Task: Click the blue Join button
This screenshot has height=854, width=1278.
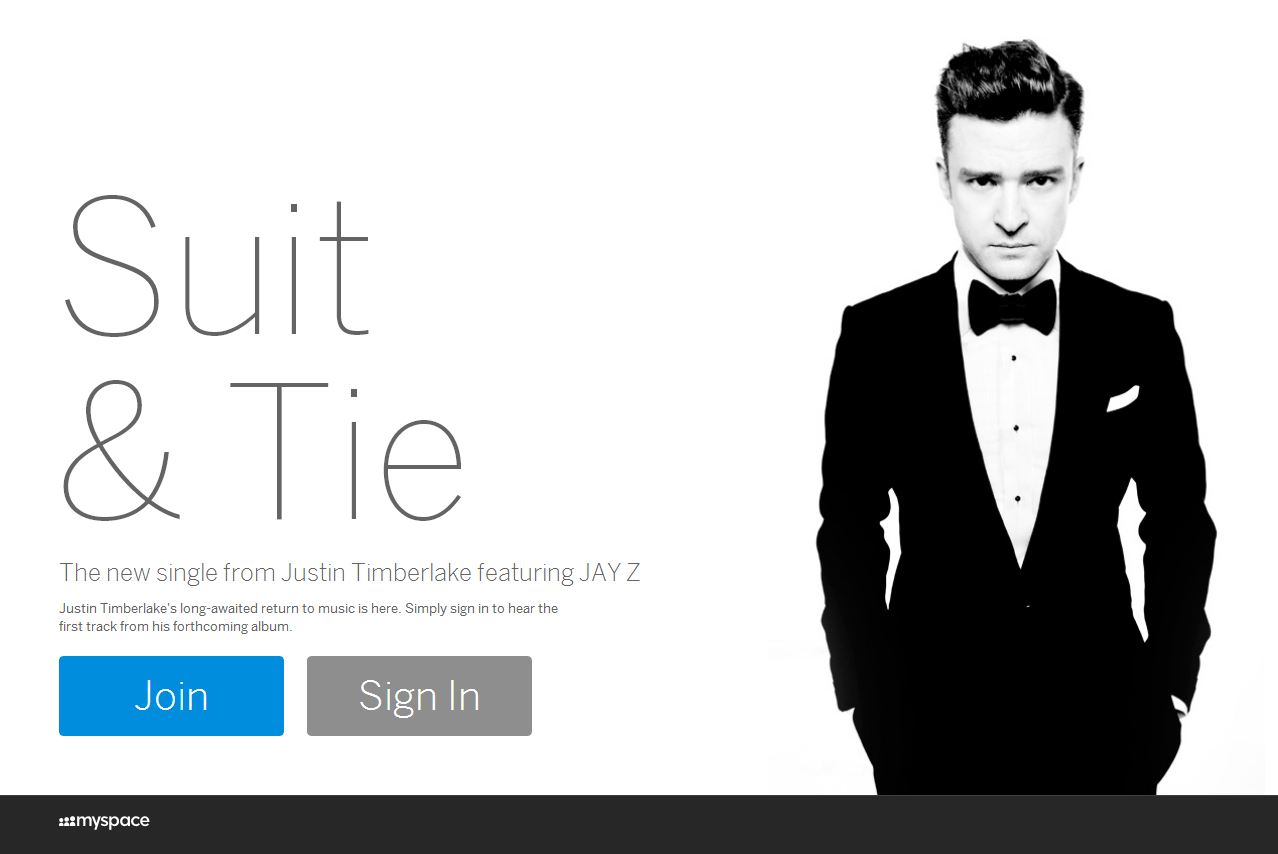Action: pyautogui.click(x=171, y=696)
